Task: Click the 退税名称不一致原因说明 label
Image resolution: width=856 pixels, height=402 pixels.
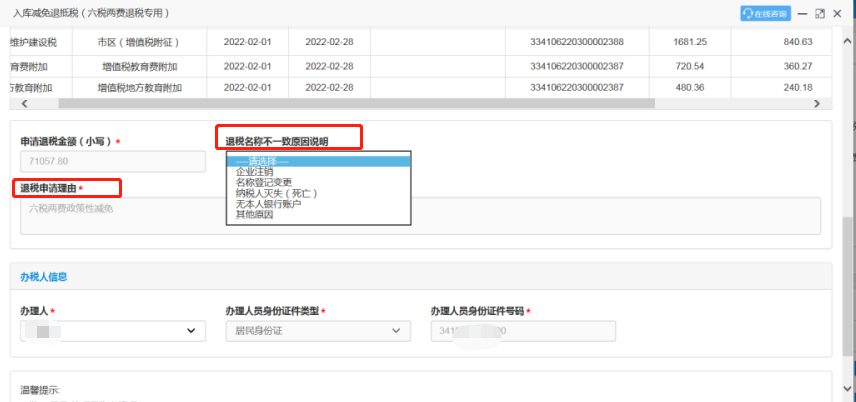Action: tap(277, 141)
